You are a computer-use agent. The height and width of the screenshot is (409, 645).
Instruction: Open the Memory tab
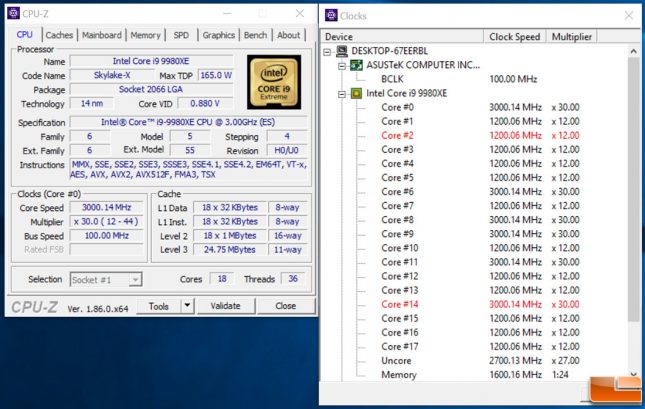coord(145,35)
